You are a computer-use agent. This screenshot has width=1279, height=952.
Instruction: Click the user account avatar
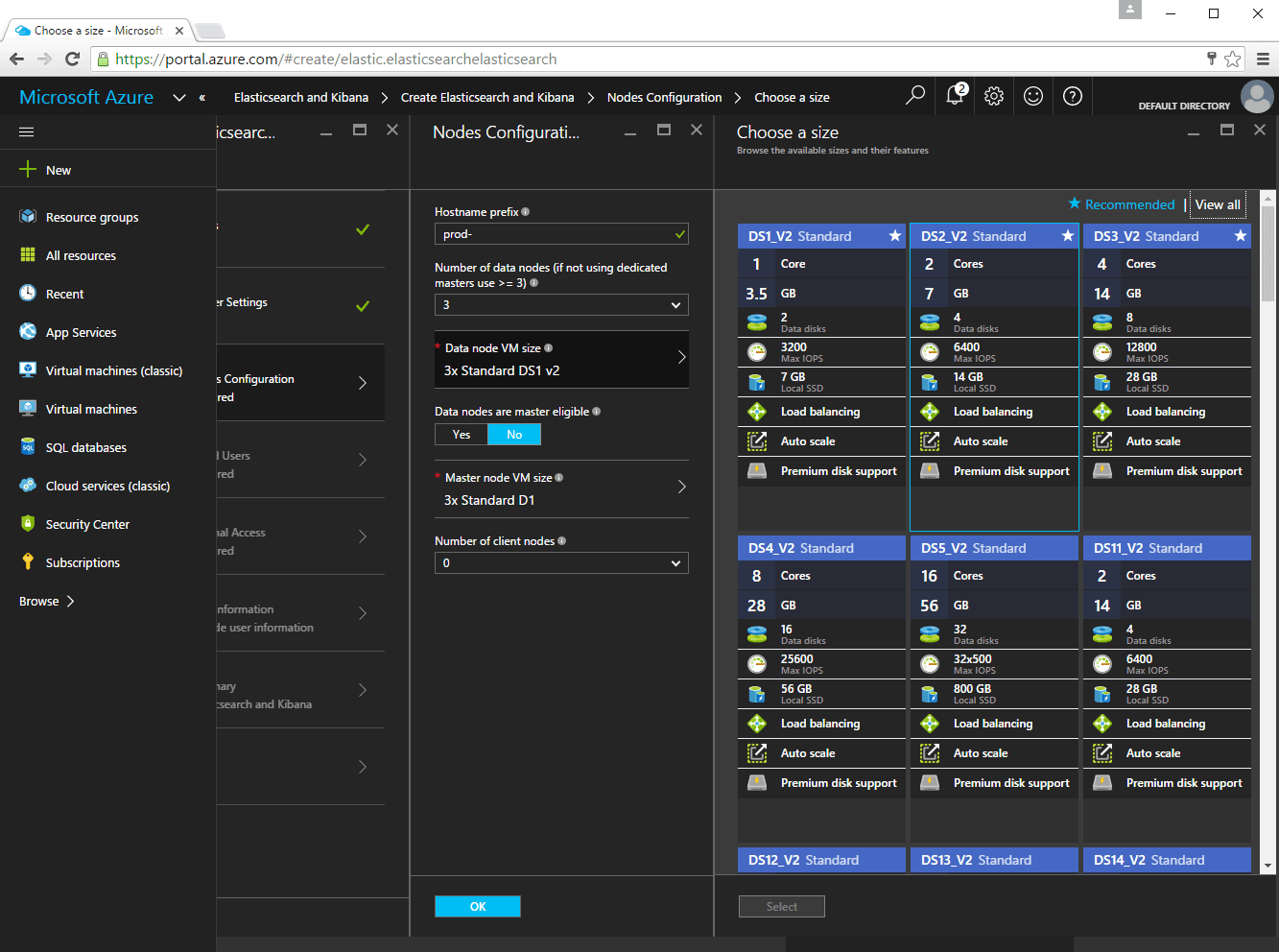1257,96
